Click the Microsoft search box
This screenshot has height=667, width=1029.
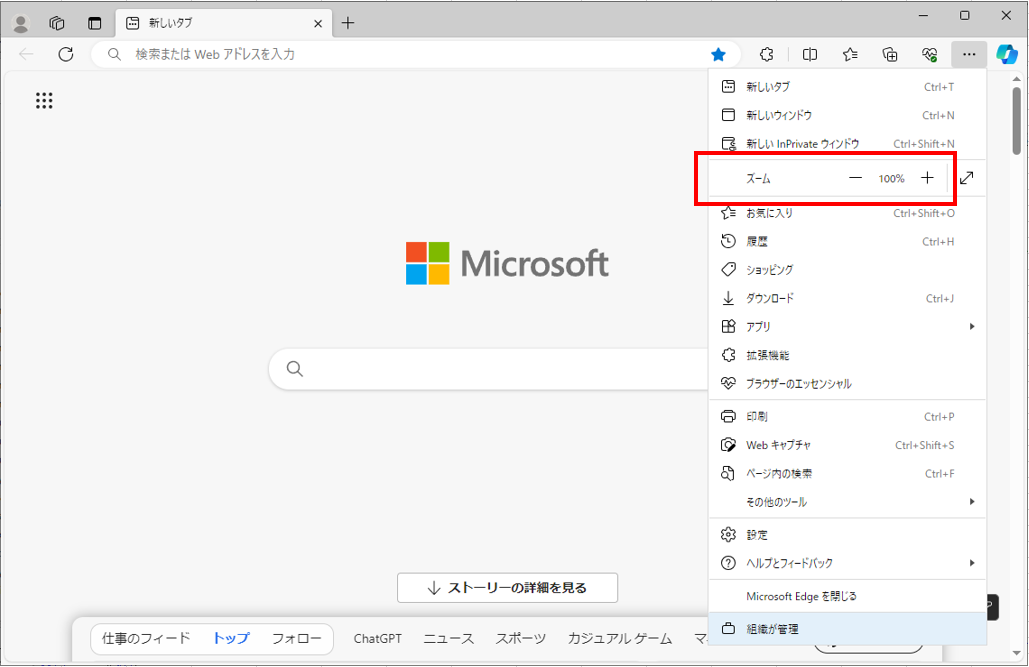(x=489, y=369)
